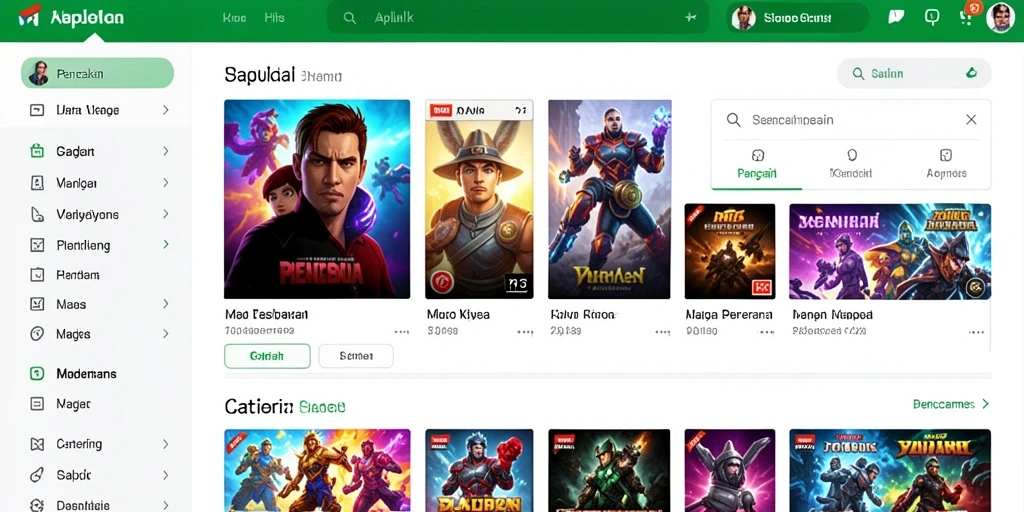The image size is (1024, 512).
Task: Click the sparkle icon in top search bar
Action: [x=690, y=18]
